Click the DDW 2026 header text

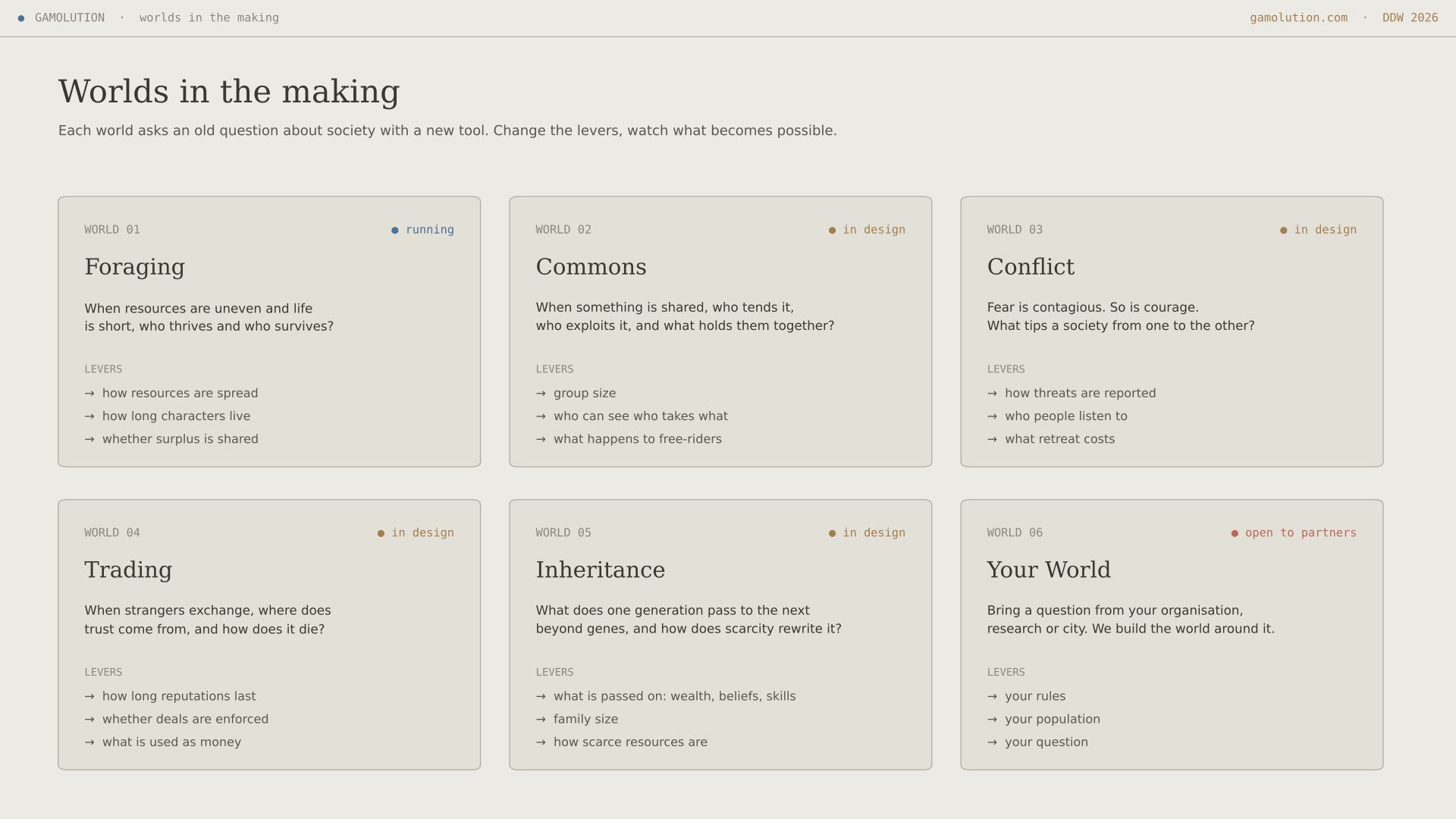coord(1410,17)
